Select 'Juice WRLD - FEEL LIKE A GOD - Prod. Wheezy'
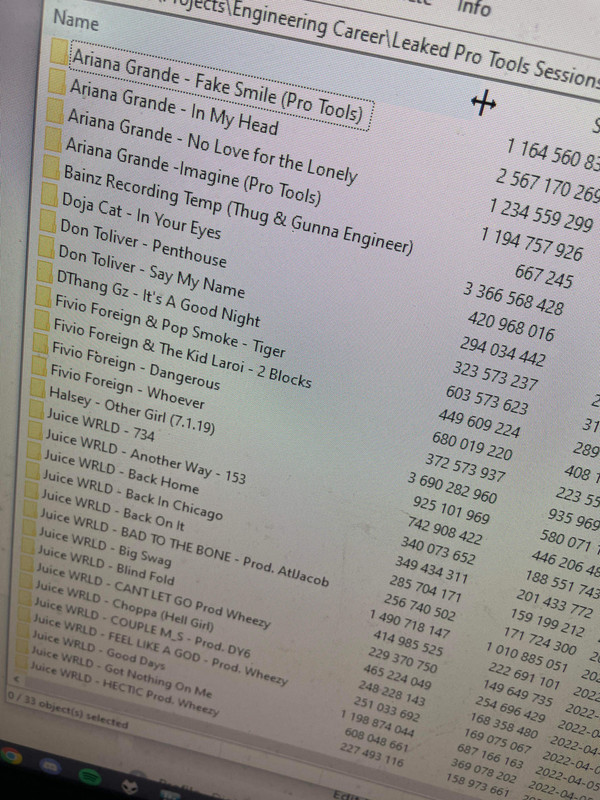This screenshot has height=800, width=600. click(160, 651)
